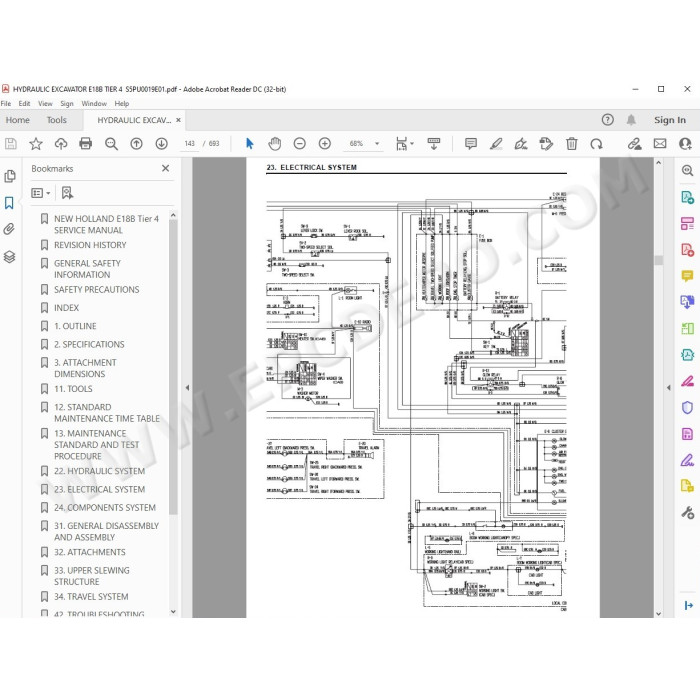Image resolution: width=700 pixels, height=700 pixels.
Task: Collapse the left navigation pane arrow
Action: (187, 388)
